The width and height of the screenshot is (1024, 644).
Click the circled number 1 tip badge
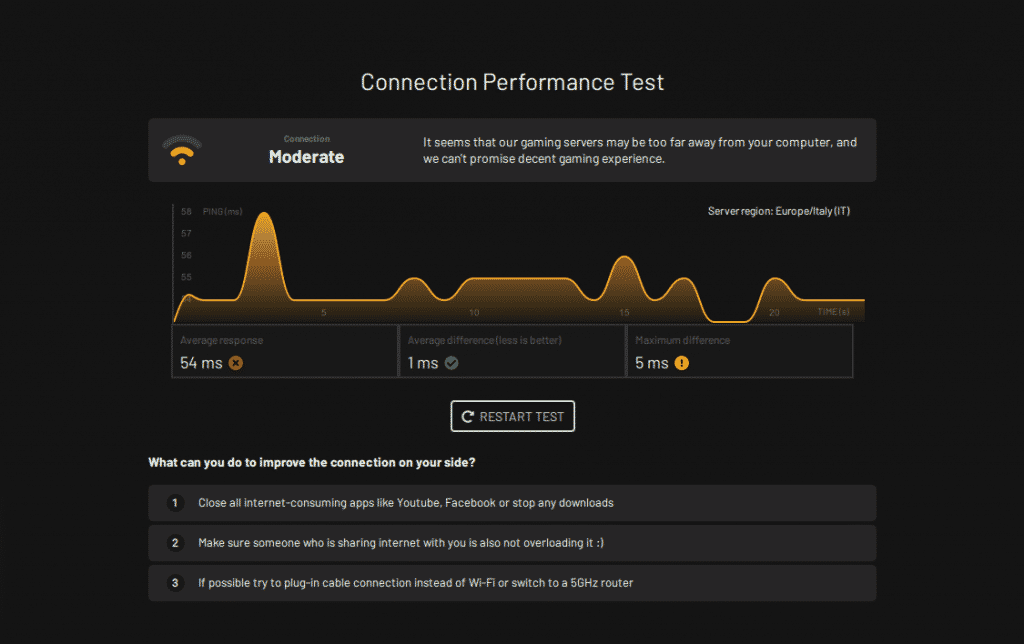(175, 503)
